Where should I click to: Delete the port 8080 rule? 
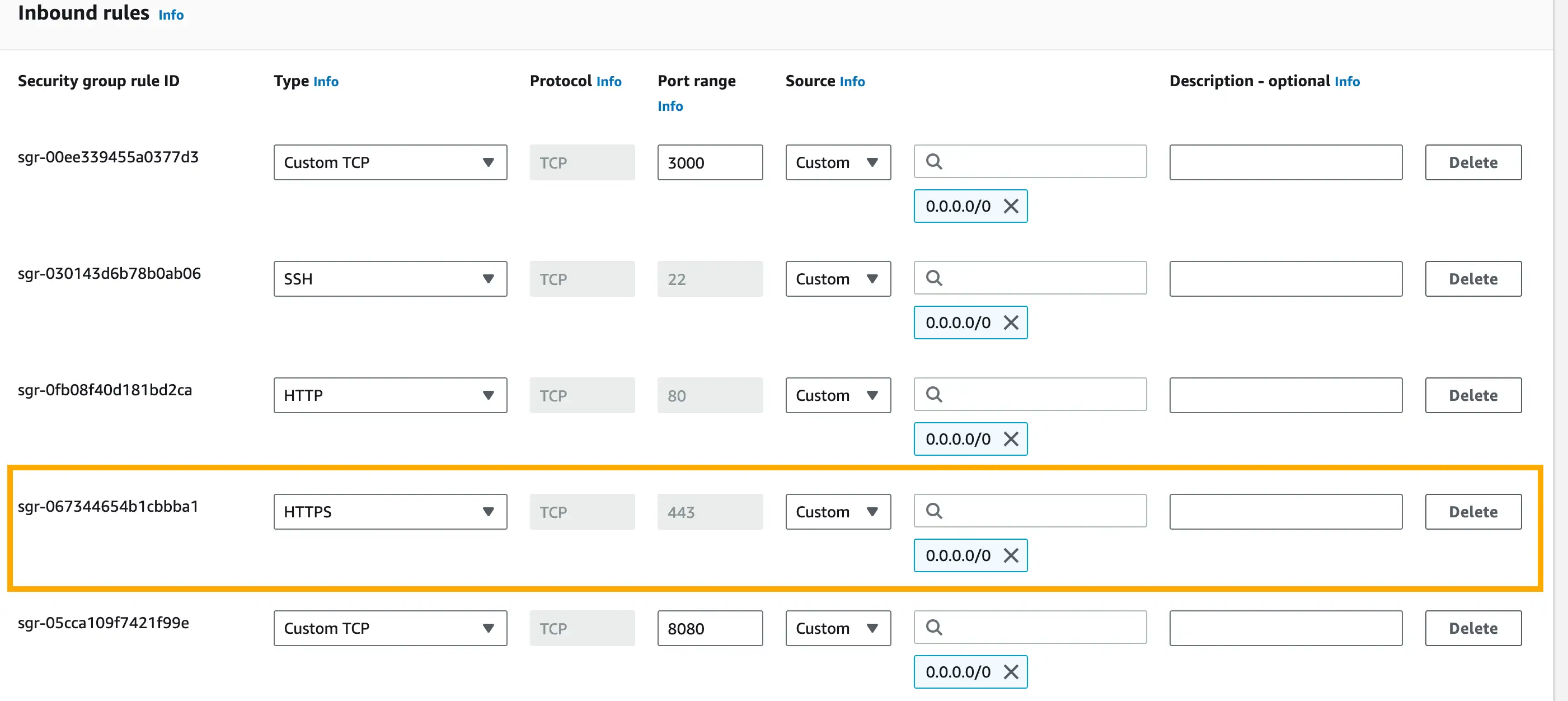point(1472,628)
